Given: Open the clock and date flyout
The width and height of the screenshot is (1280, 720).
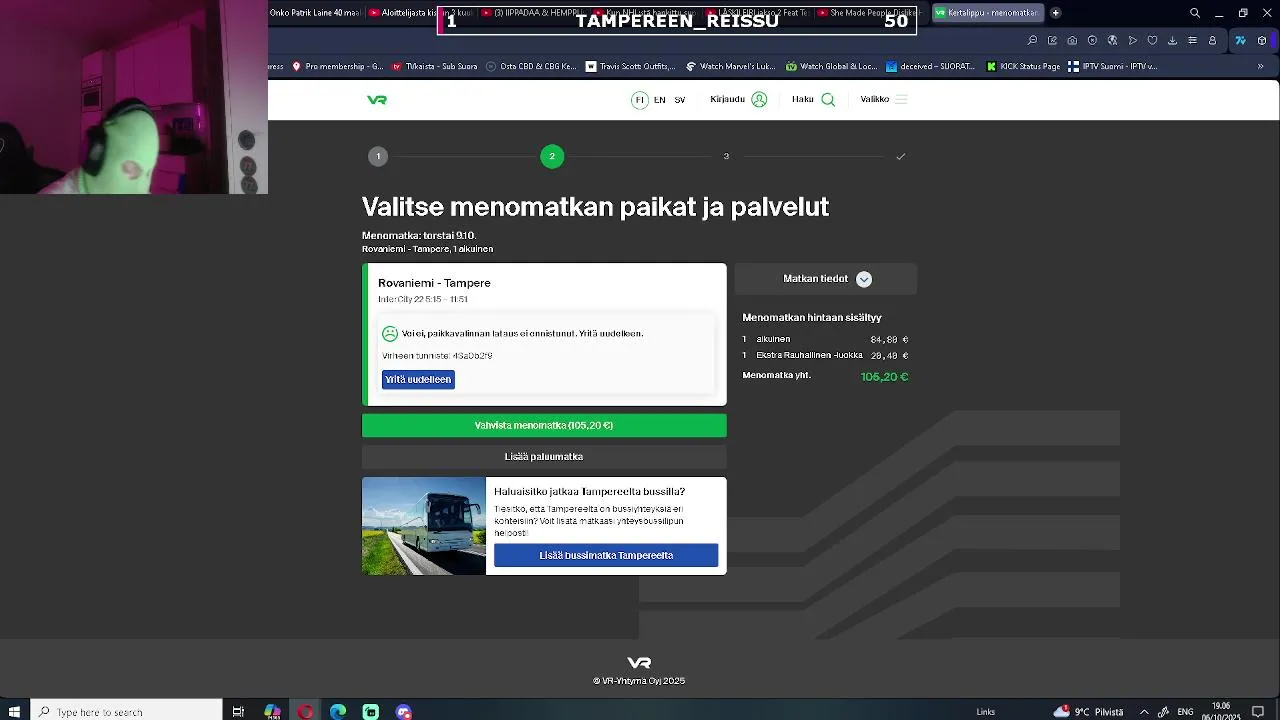Looking at the screenshot, I should (1221, 712).
